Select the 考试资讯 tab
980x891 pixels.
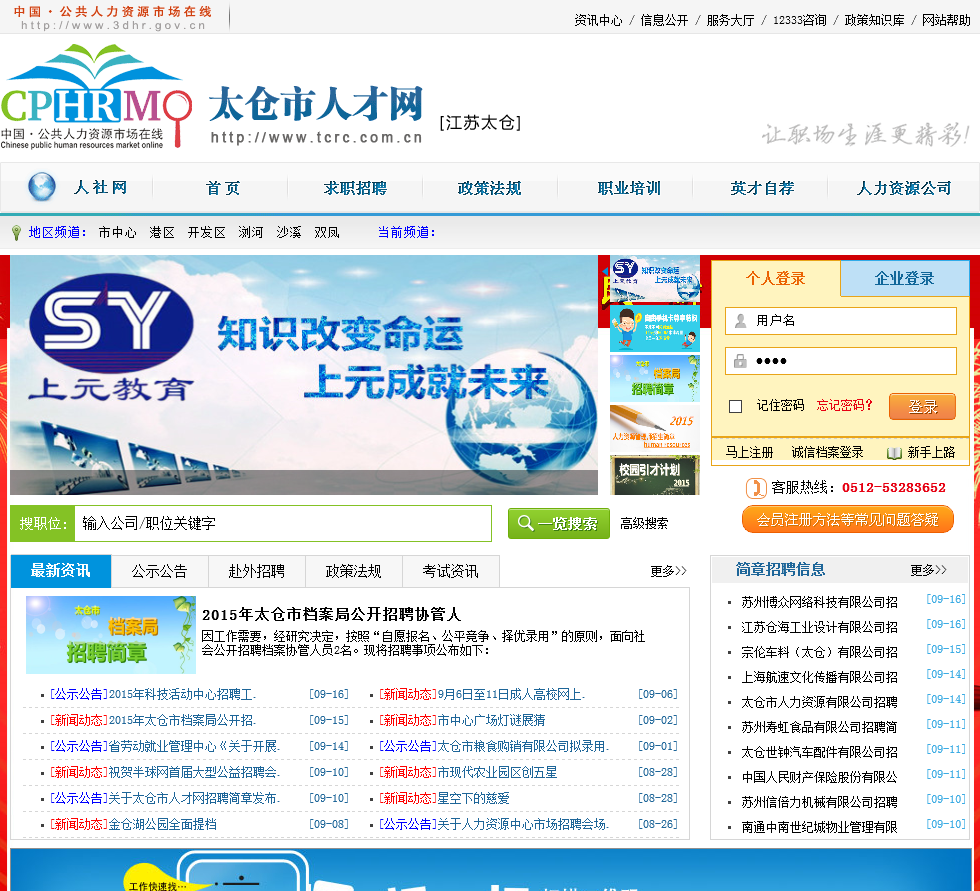[x=450, y=571]
